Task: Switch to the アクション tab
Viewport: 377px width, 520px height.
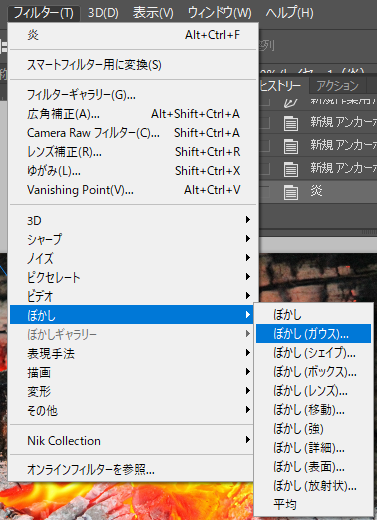Action: 337,86
